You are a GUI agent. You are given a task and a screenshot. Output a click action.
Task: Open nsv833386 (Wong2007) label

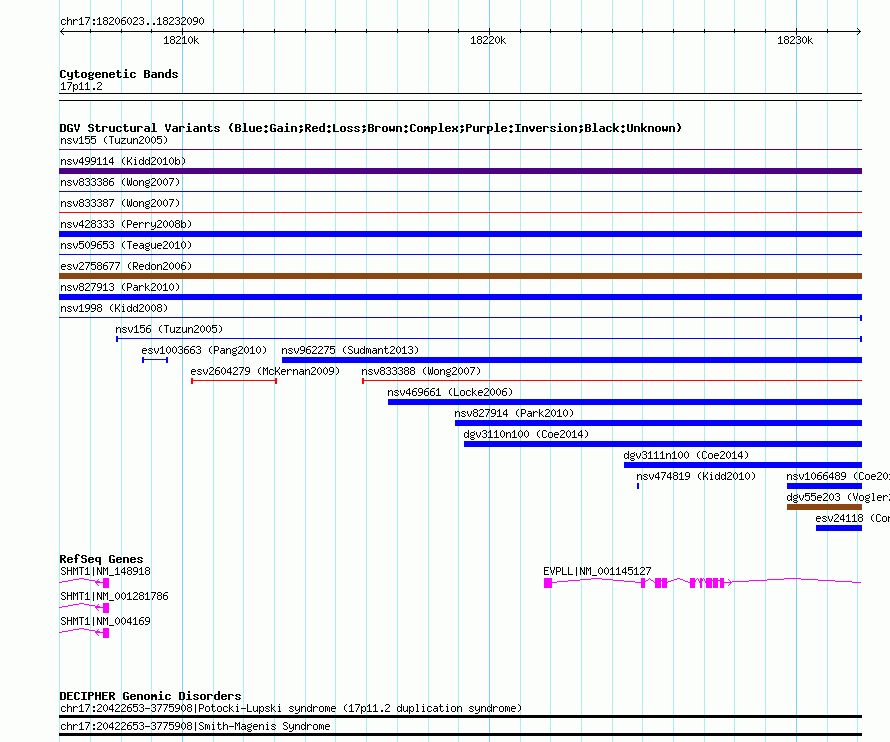click(120, 182)
